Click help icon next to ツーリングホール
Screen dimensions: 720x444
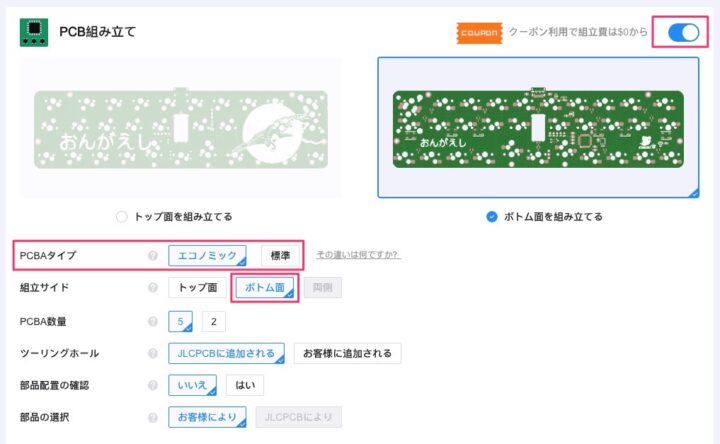(153, 353)
